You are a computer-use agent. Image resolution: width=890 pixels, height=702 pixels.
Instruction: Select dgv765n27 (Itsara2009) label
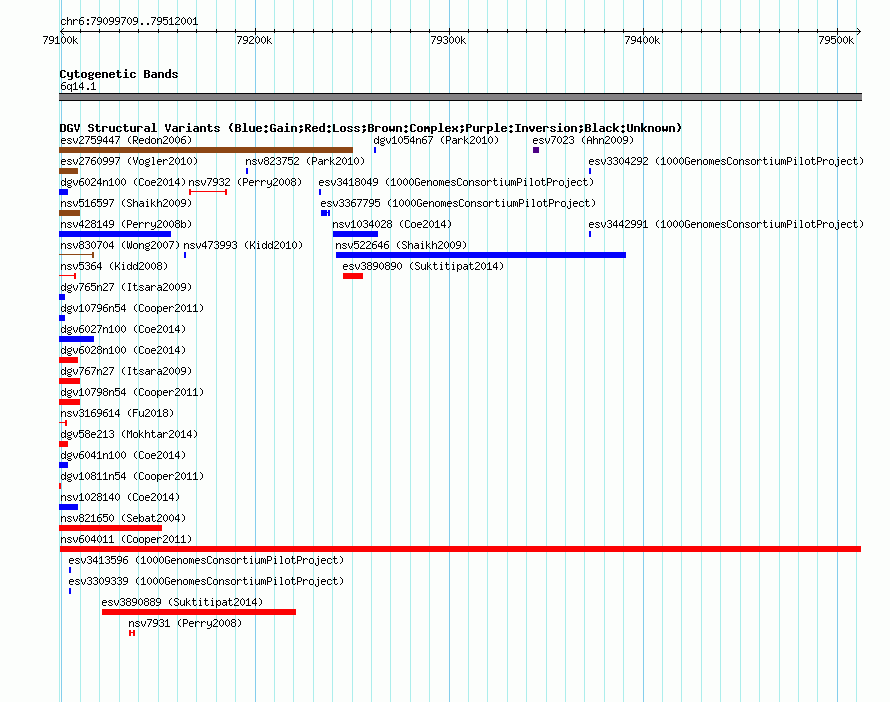coord(126,287)
